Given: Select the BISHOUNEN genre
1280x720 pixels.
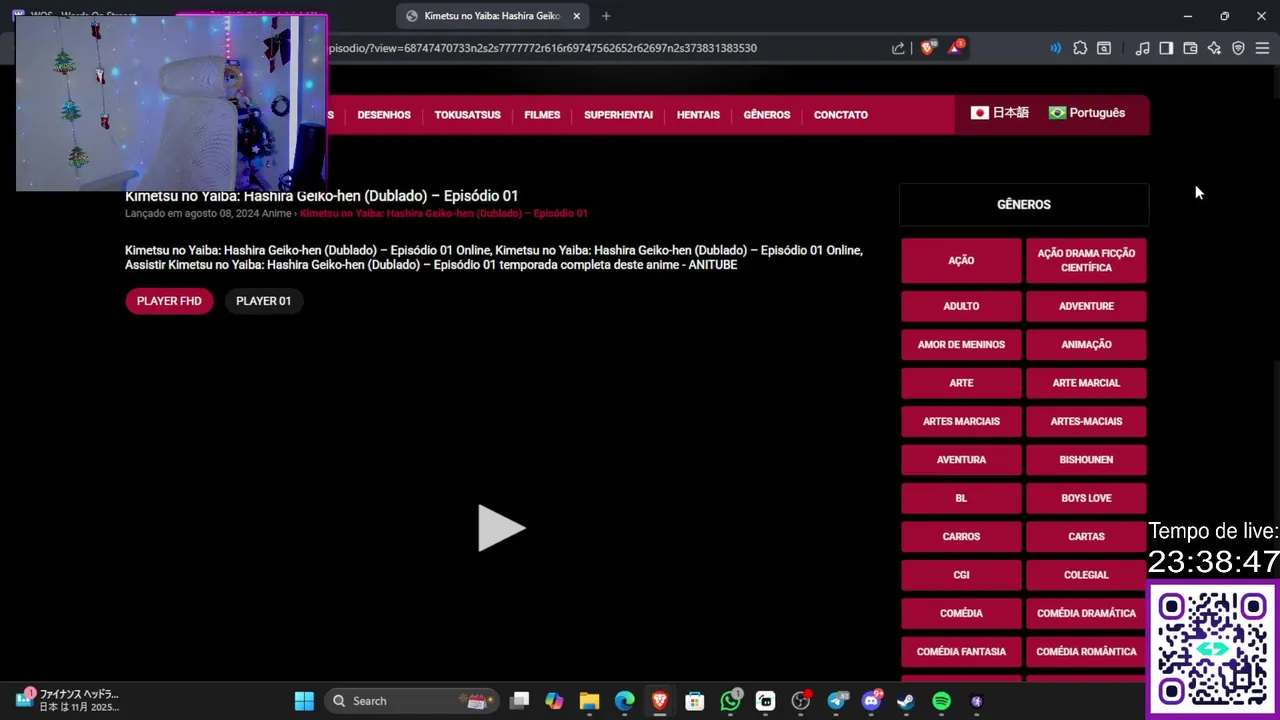Looking at the screenshot, I should coord(1086,460).
